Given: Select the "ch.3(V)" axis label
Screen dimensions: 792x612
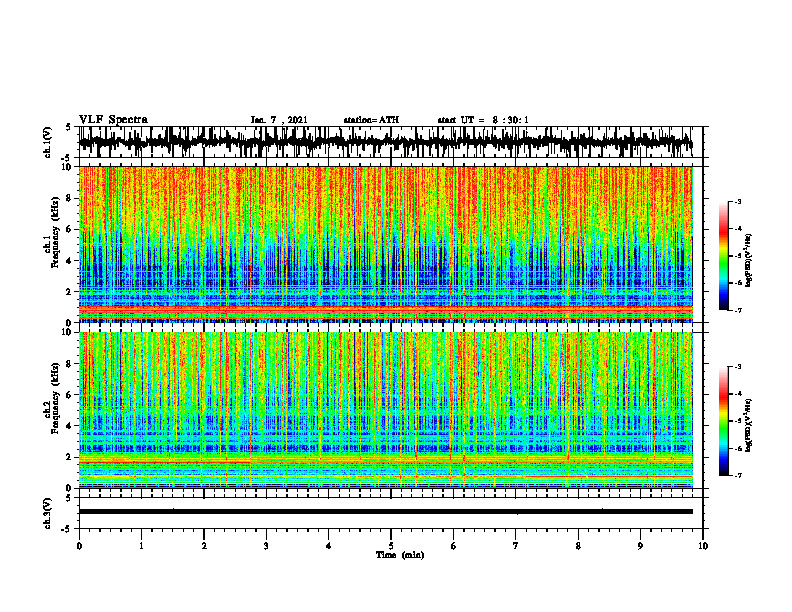Looking at the screenshot, I should [x=48, y=514].
